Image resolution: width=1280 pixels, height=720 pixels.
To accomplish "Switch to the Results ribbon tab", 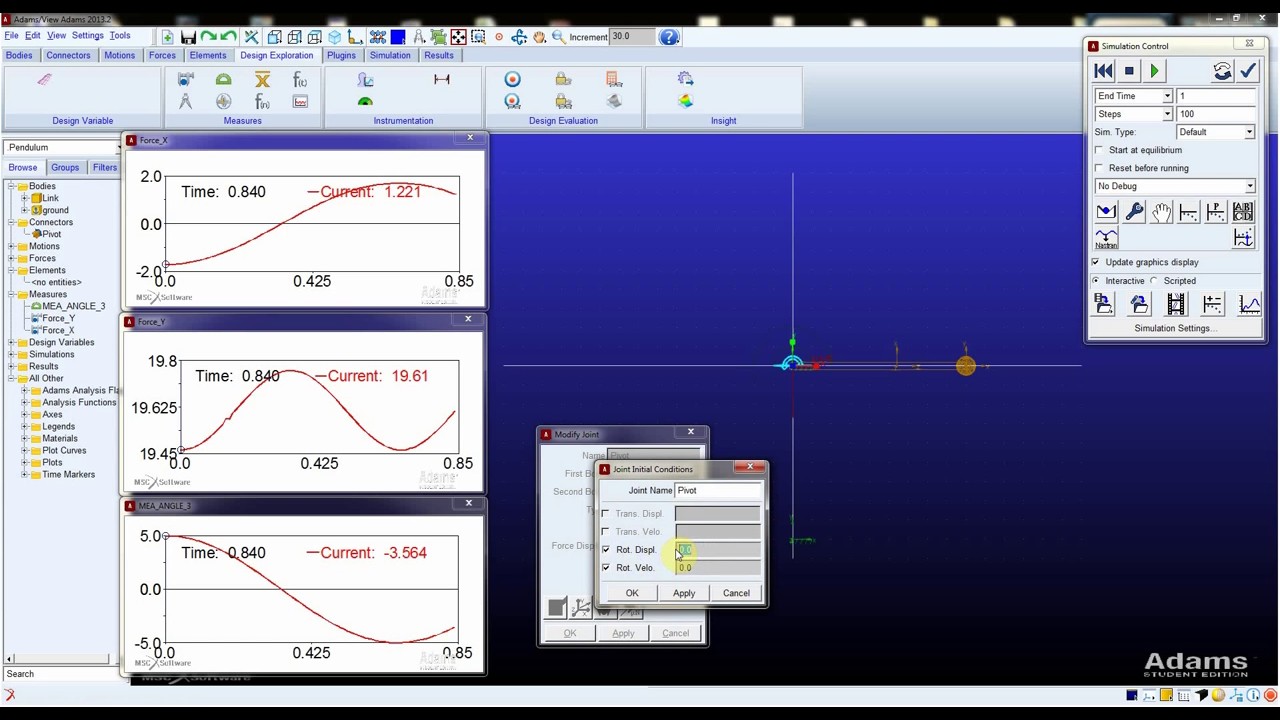I will pos(438,55).
